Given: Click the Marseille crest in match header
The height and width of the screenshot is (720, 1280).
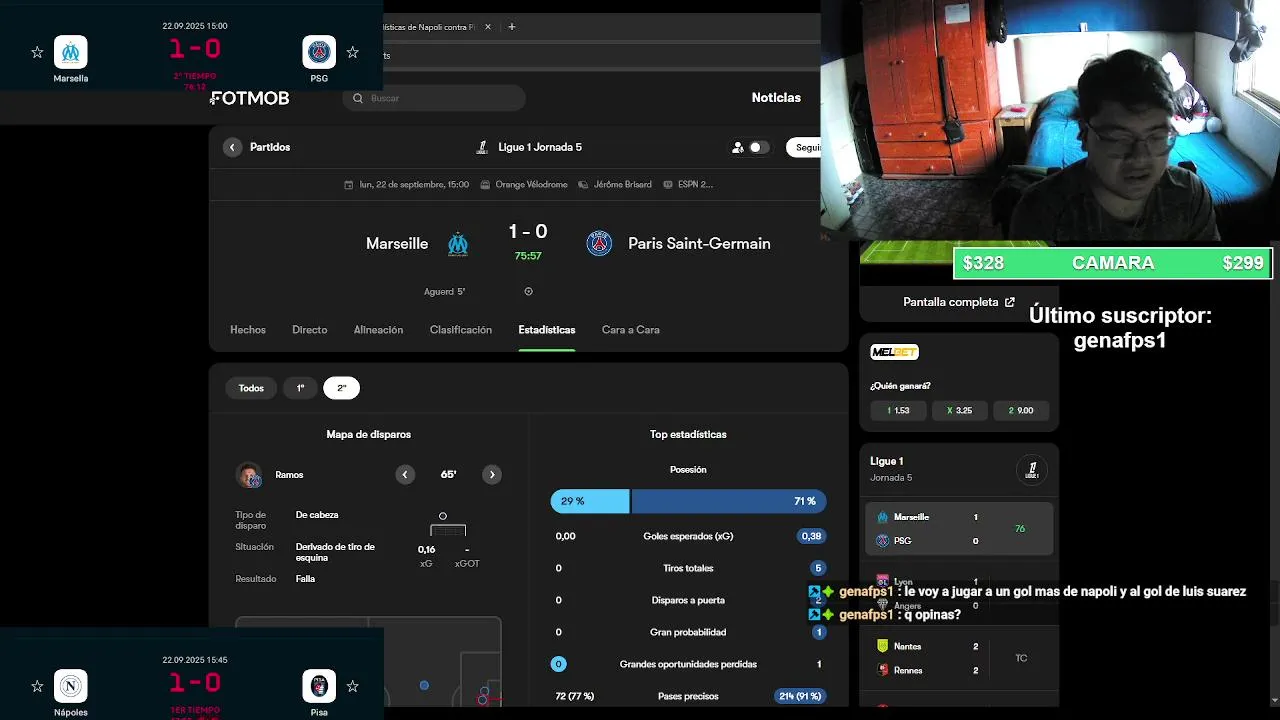Looking at the screenshot, I should click(458, 244).
